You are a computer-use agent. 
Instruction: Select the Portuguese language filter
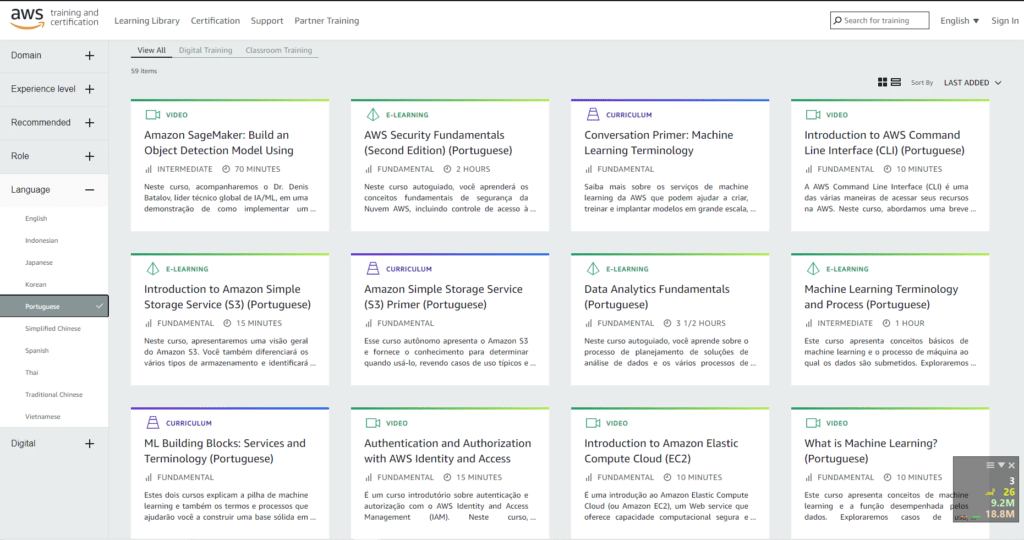coord(43,306)
